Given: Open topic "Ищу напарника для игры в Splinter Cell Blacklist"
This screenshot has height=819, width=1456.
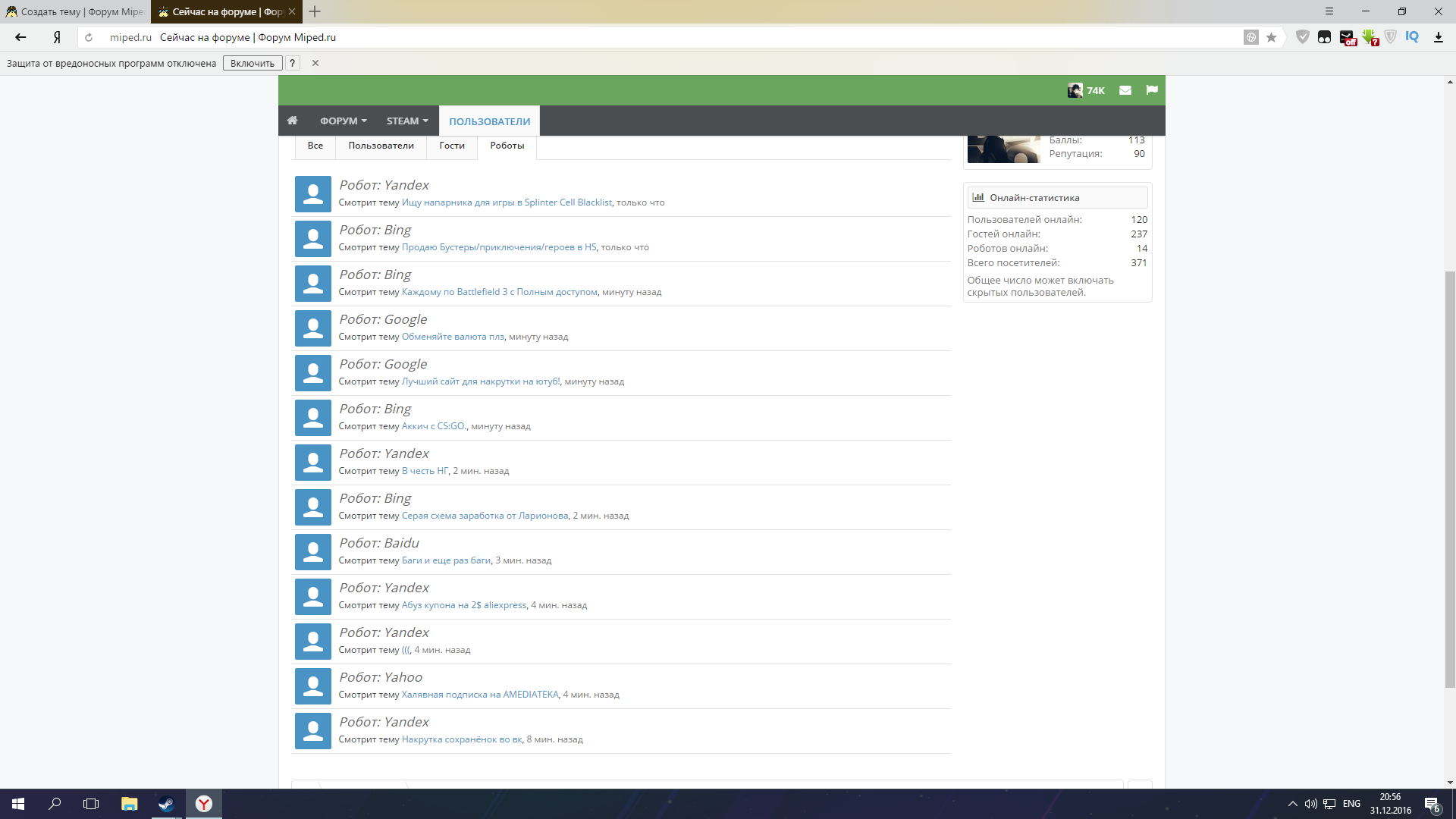Looking at the screenshot, I should (507, 202).
